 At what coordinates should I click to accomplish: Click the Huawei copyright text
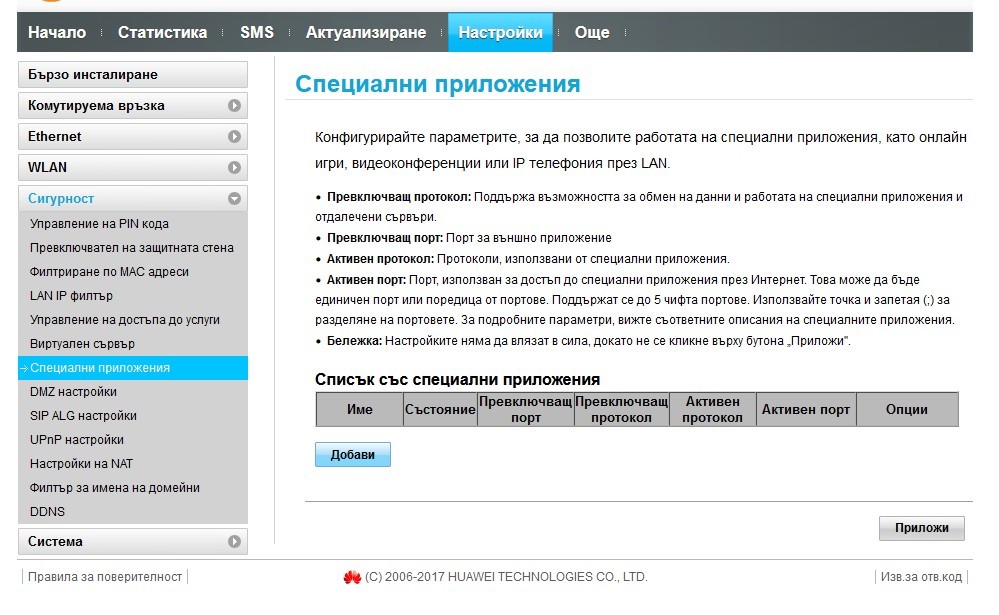click(x=506, y=577)
